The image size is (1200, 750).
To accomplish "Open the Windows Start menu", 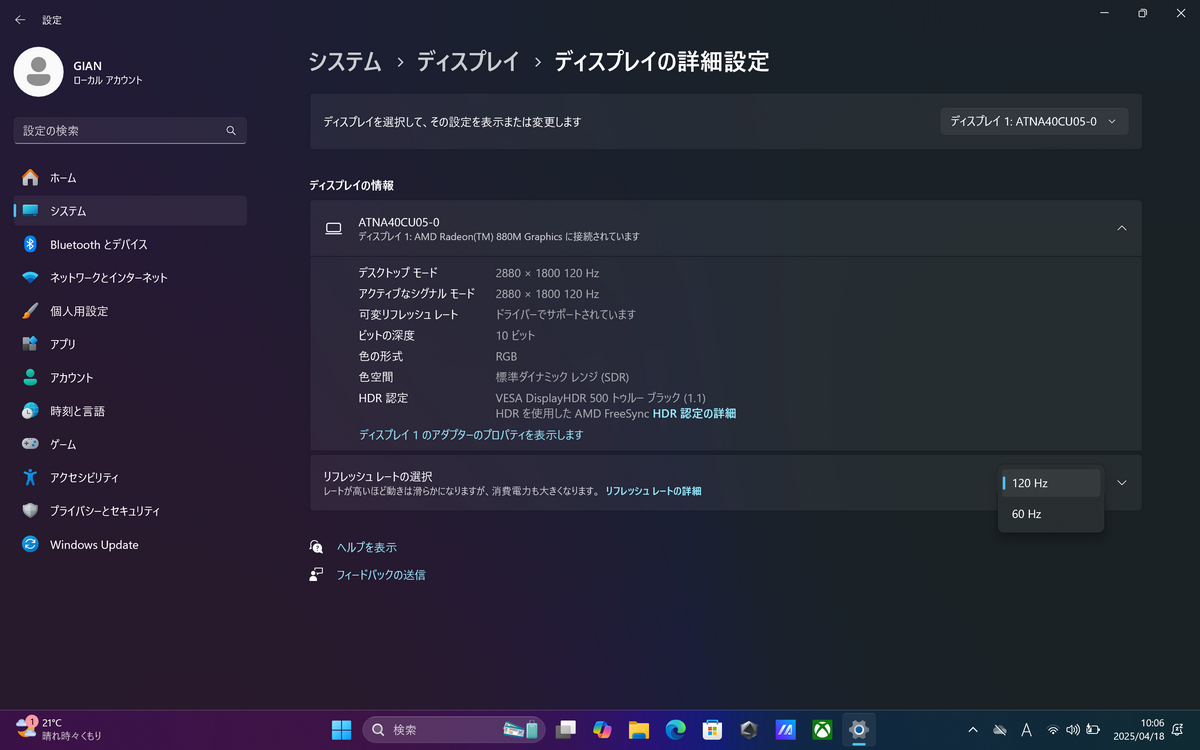I will click(x=341, y=730).
